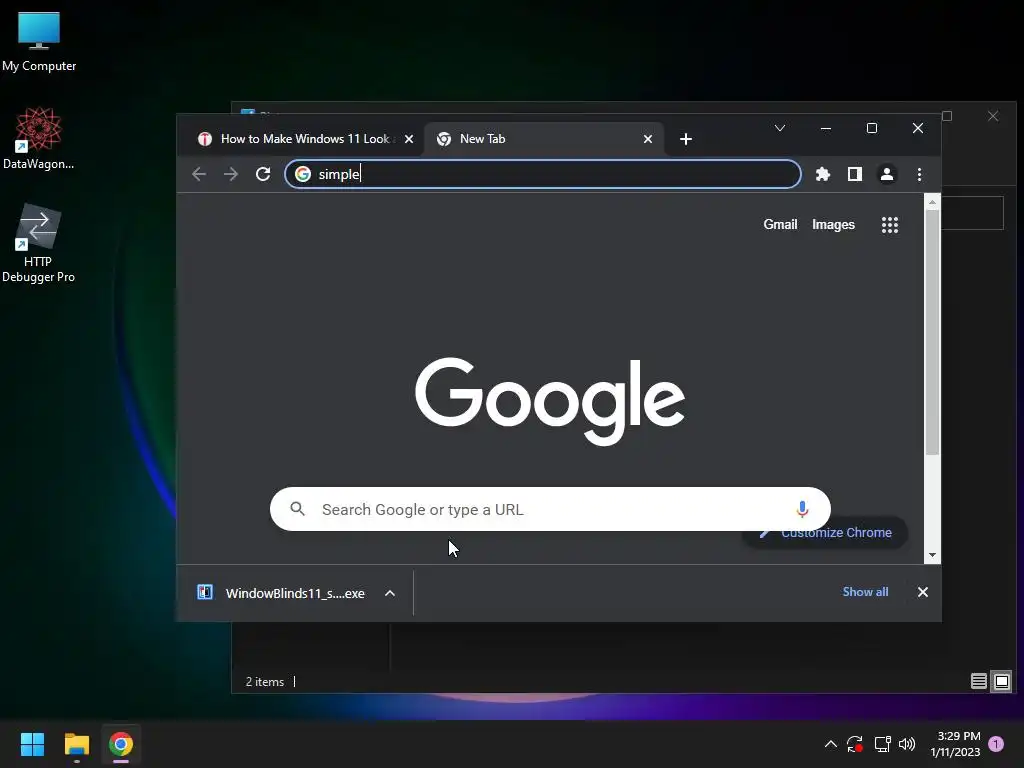The image size is (1024, 768).
Task: Open the Windows Start button
Action: pyautogui.click(x=32, y=744)
